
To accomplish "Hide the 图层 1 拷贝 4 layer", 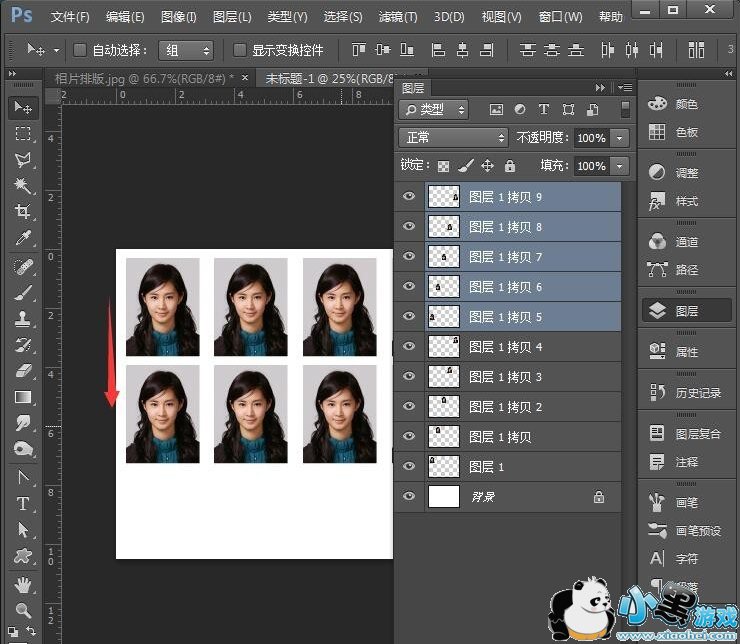I will [x=408, y=347].
